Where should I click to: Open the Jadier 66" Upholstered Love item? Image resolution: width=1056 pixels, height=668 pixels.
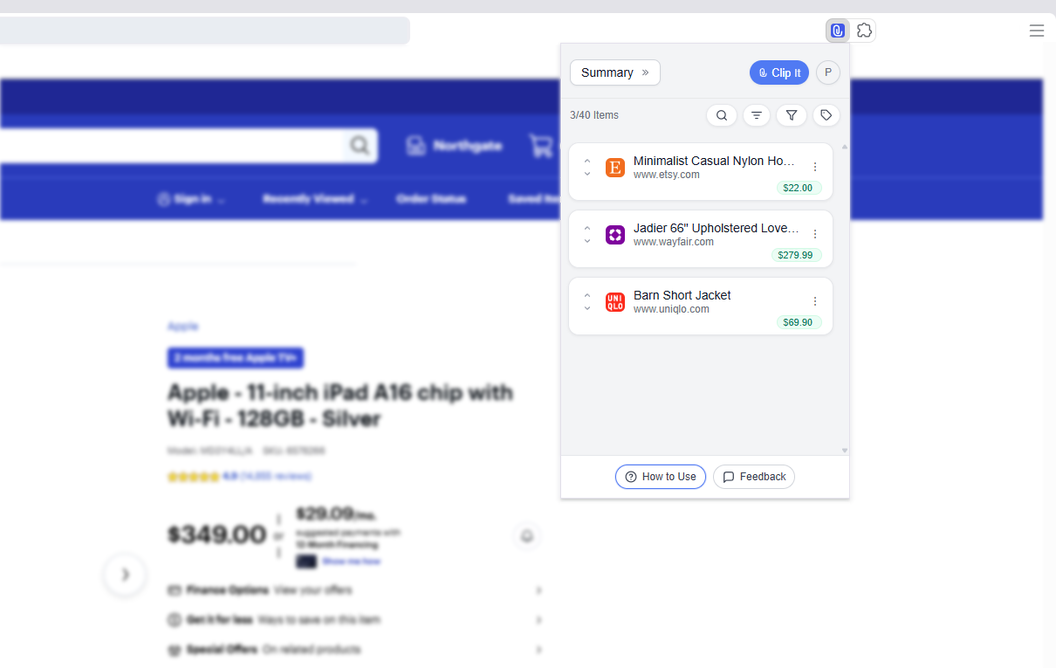pyautogui.click(x=716, y=228)
